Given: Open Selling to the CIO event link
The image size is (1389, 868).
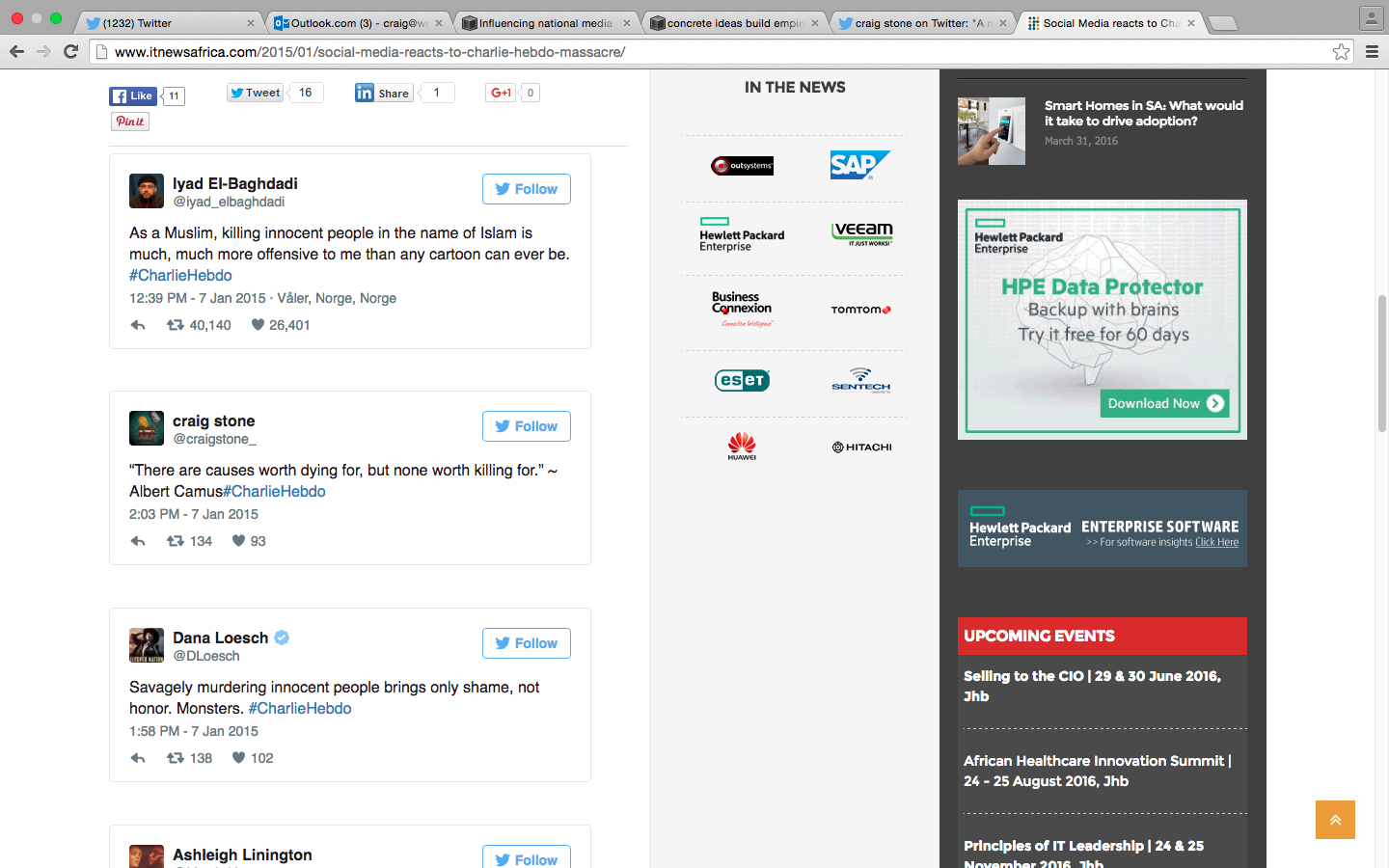Looking at the screenshot, I should 1092,686.
